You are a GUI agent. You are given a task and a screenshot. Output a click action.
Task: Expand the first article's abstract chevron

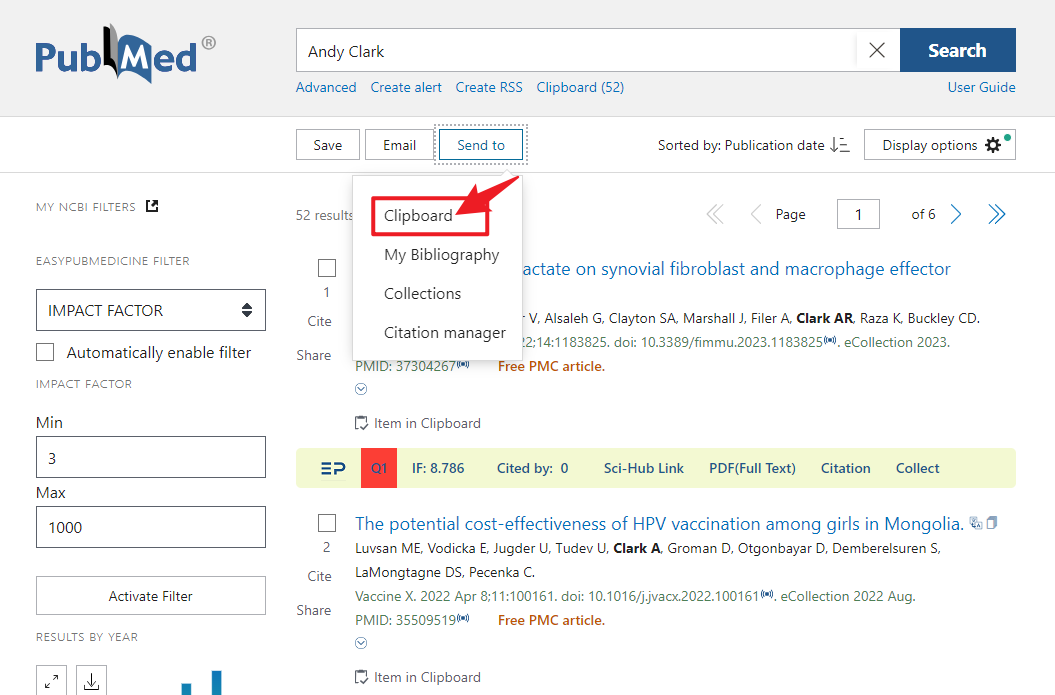[360, 389]
